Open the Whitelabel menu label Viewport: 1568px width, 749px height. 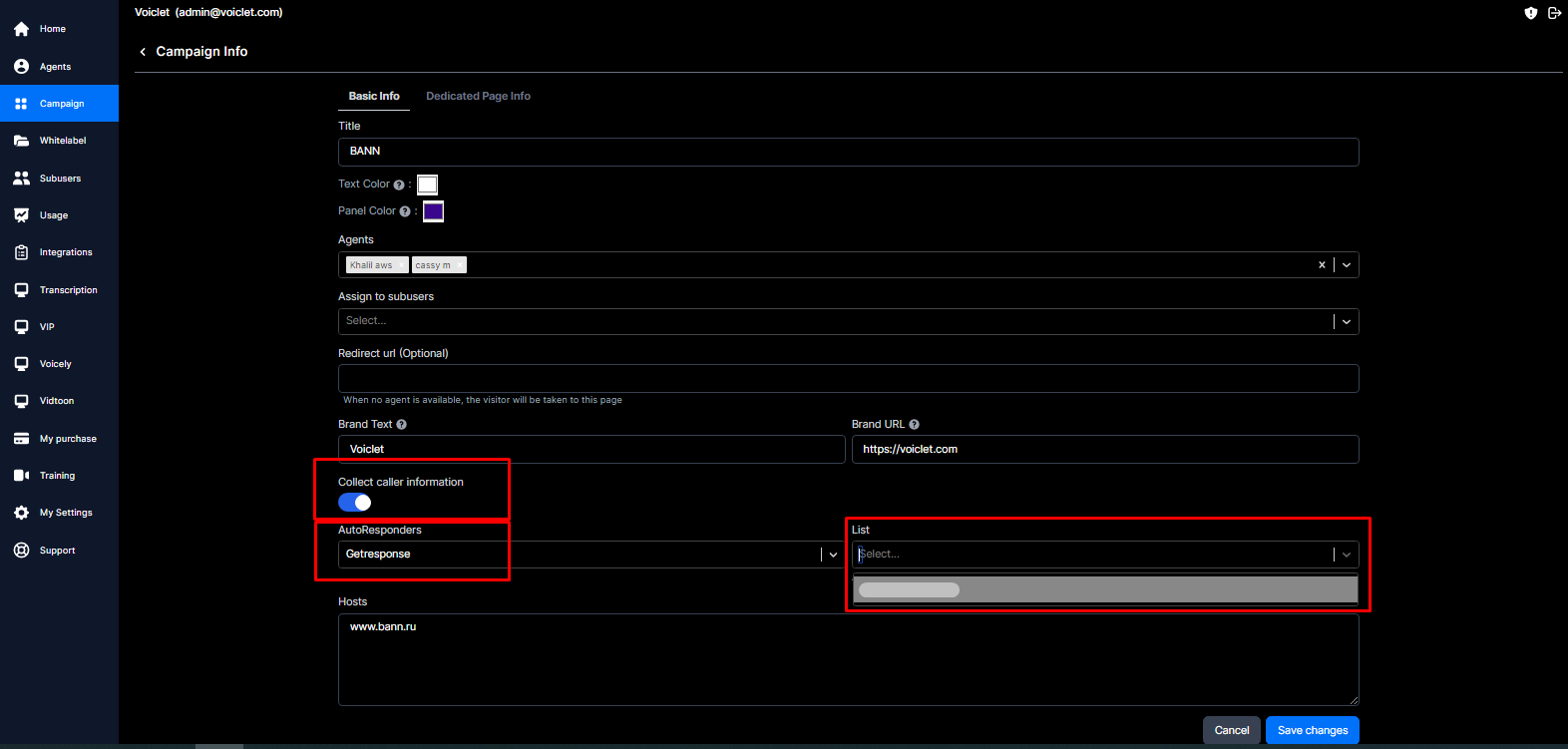[63, 141]
